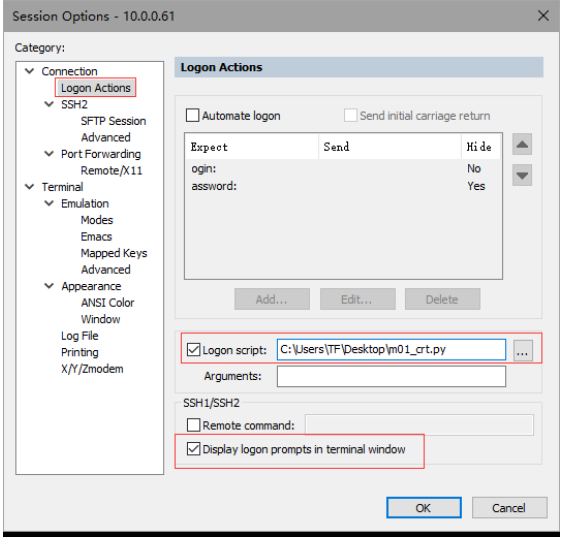Screen dimensions: 561x538
Task: Toggle Display logon prompts in terminal window
Action: pos(194,449)
